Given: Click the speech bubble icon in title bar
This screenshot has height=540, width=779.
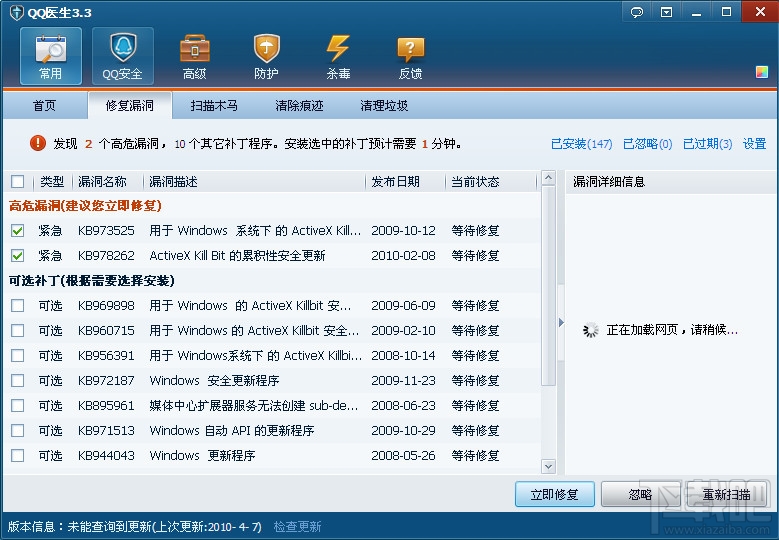Looking at the screenshot, I should [x=637, y=12].
